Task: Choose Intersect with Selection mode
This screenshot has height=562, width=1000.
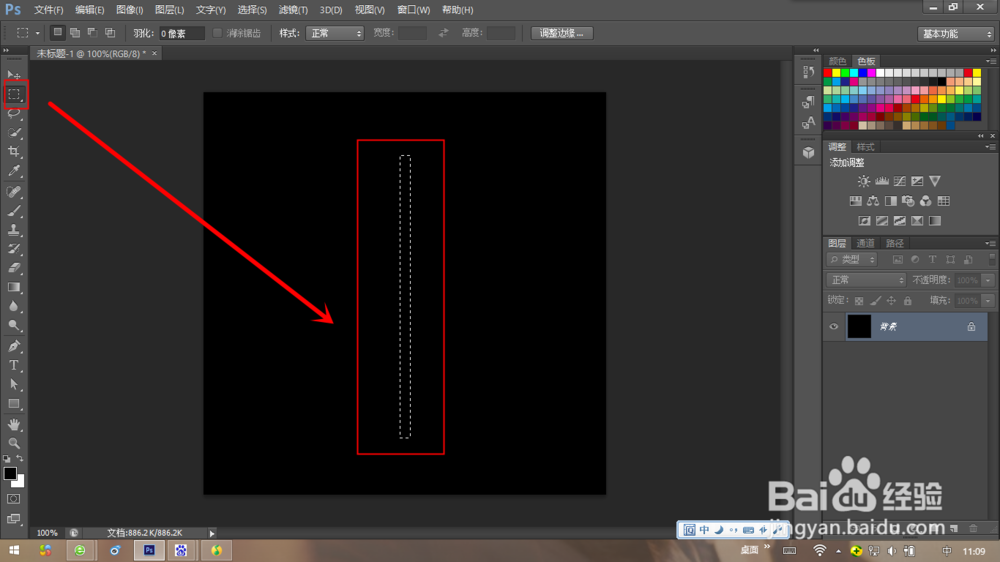Action: 110,33
